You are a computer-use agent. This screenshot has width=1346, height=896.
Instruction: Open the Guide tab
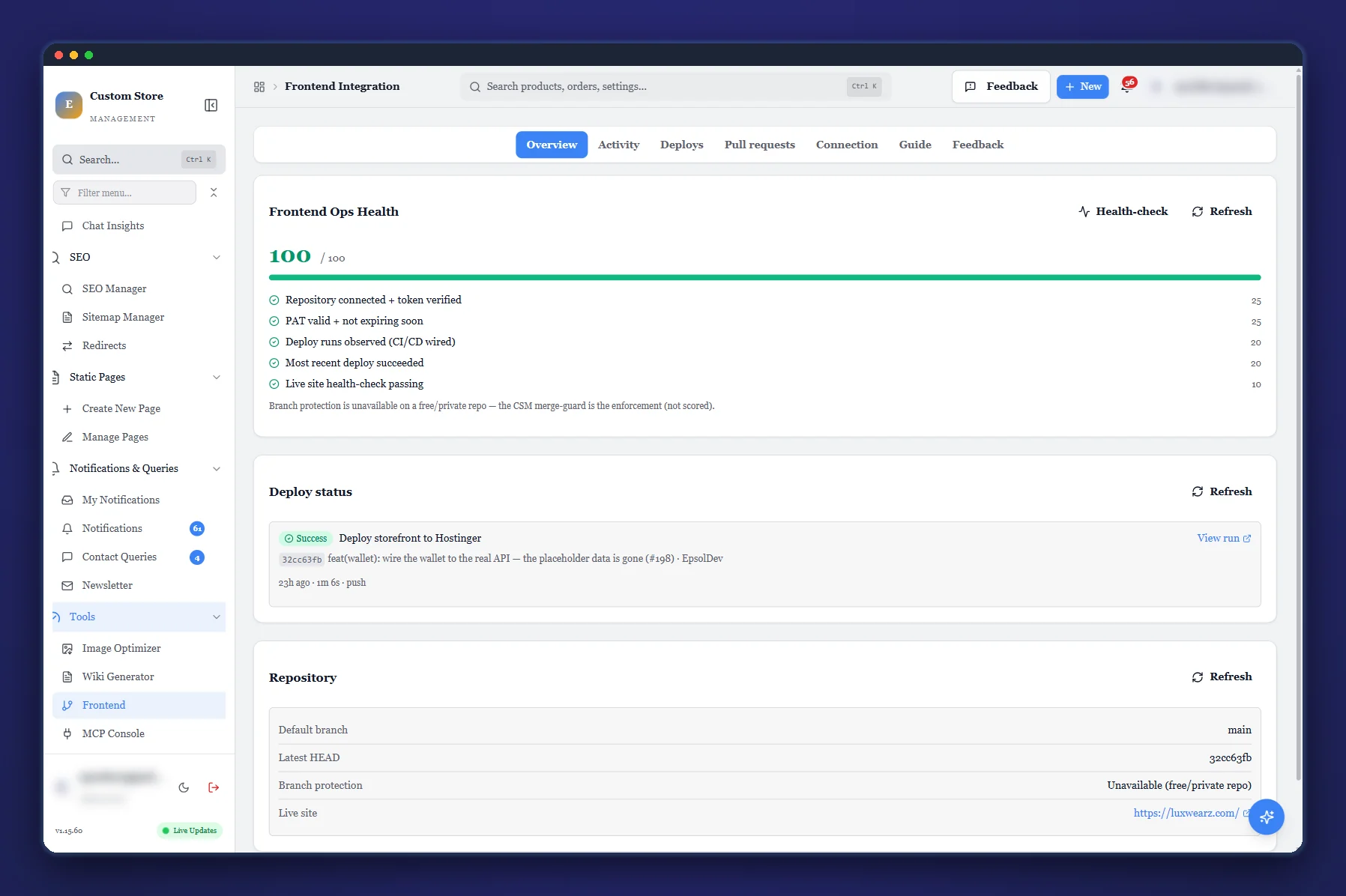[x=914, y=145]
